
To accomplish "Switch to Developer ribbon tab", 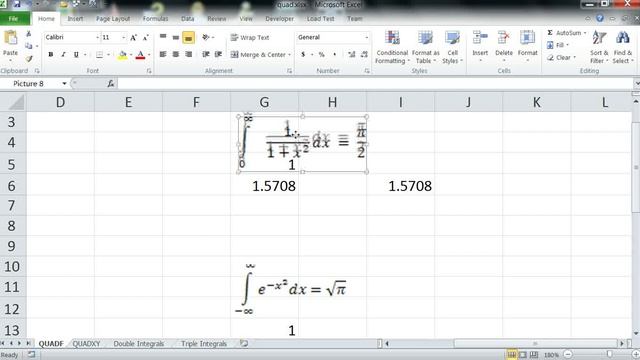I will tap(279, 19).
